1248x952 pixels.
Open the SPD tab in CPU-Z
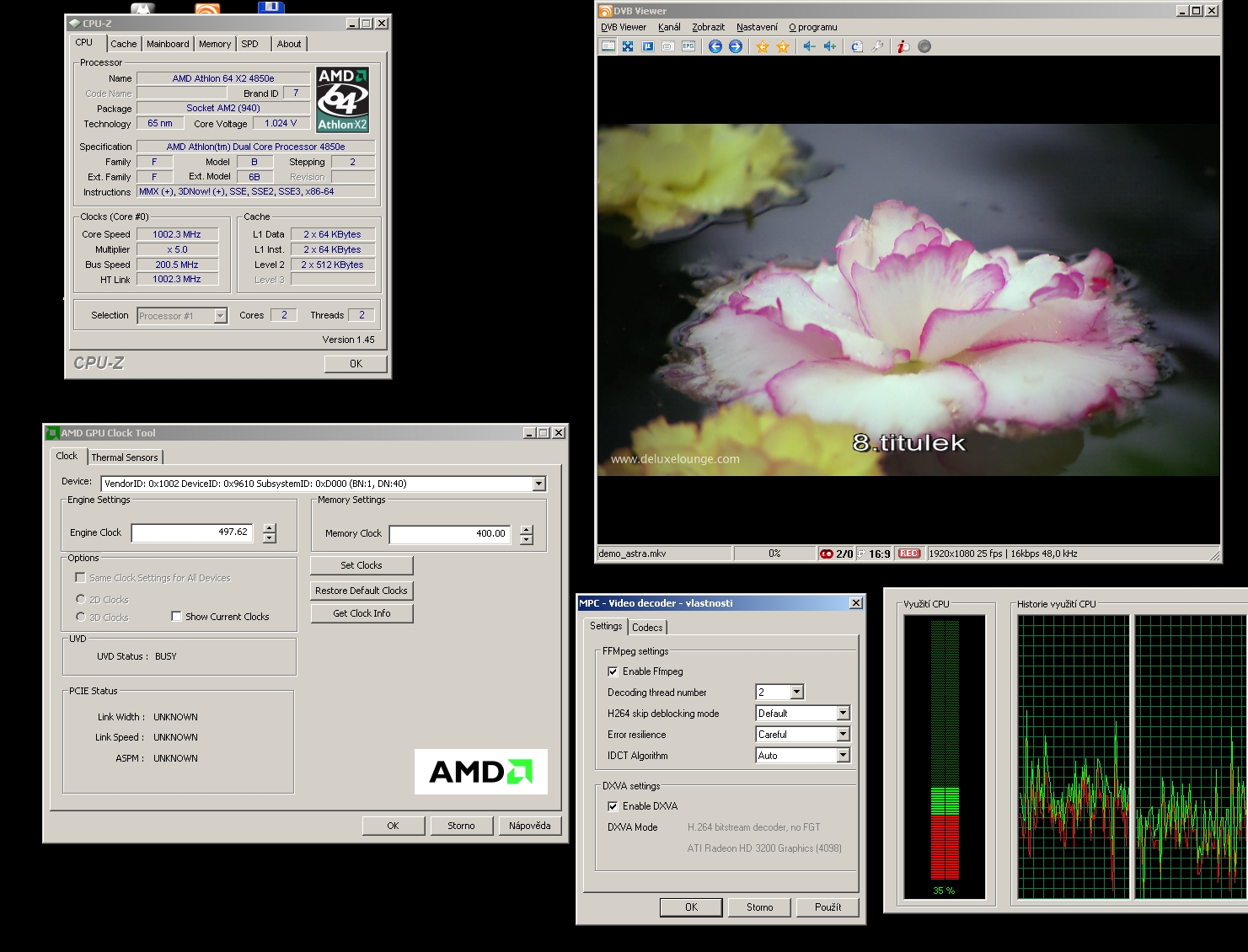(x=250, y=44)
